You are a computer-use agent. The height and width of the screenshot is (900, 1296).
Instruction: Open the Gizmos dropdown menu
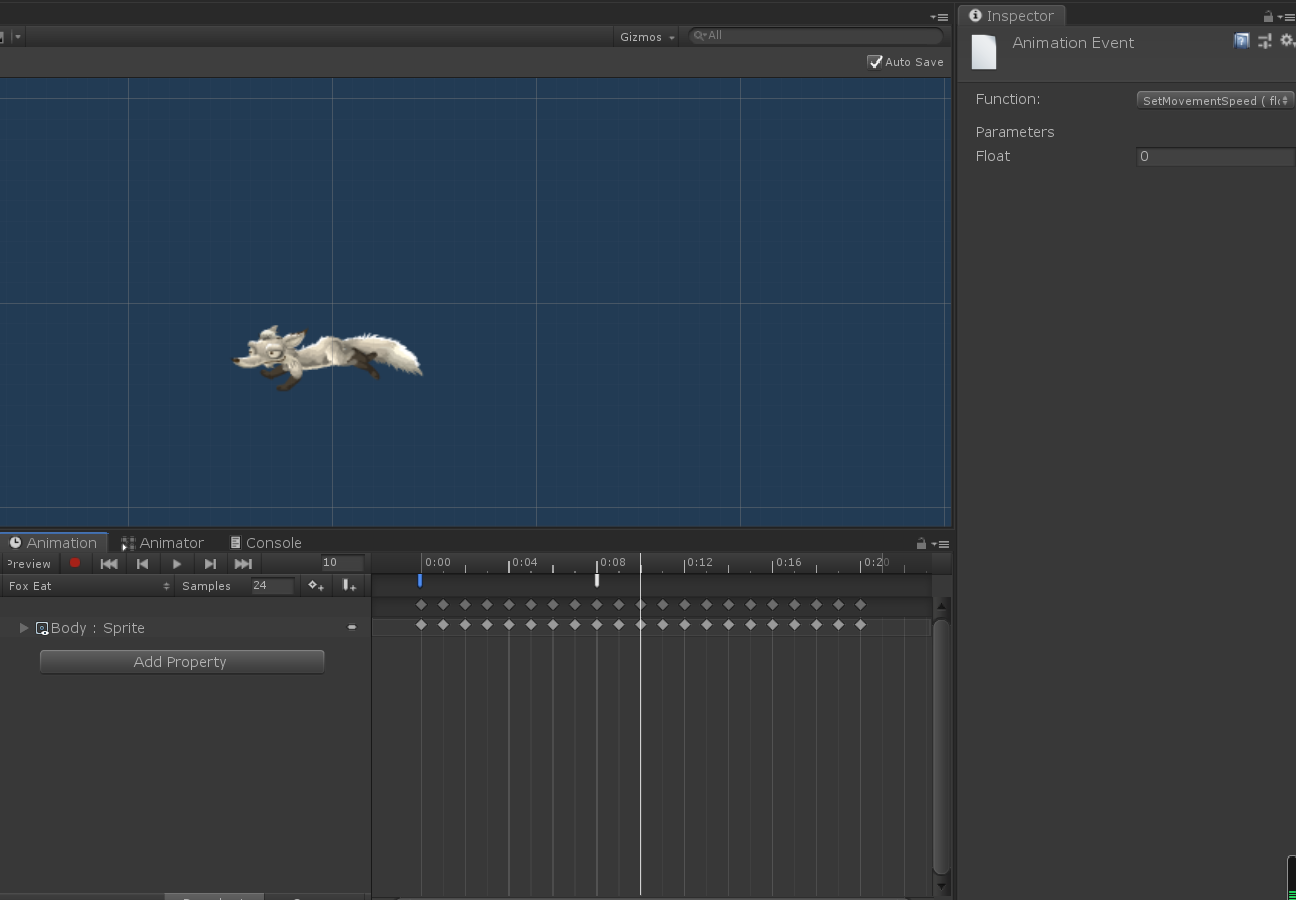[x=646, y=37]
